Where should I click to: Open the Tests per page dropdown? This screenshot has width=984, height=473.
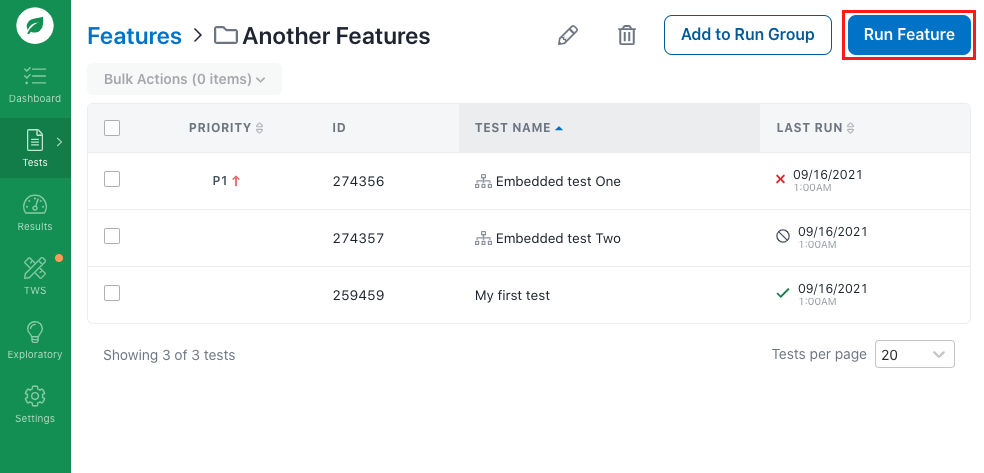tap(914, 354)
